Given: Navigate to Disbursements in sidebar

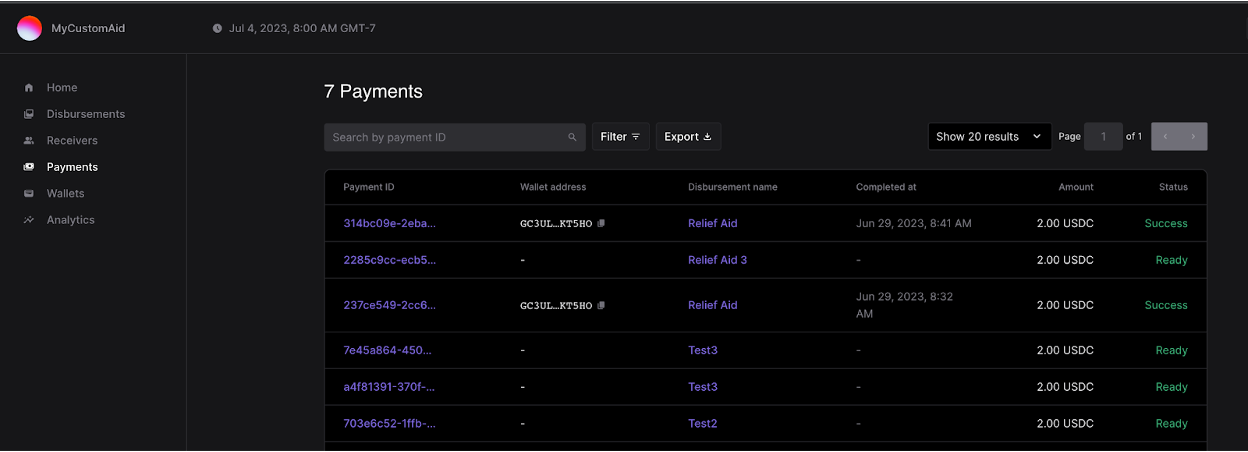Looking at the screenshot, I should click(x=85, y=114).
